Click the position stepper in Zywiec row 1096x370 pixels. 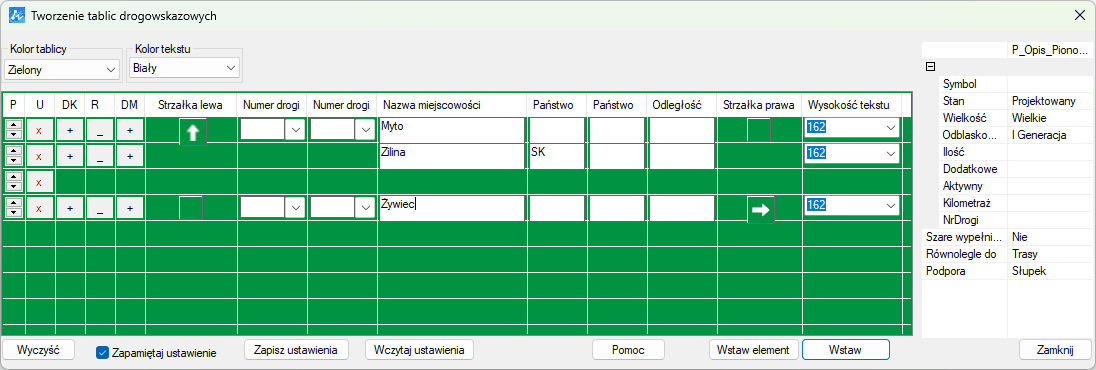[x=14, y=208]
